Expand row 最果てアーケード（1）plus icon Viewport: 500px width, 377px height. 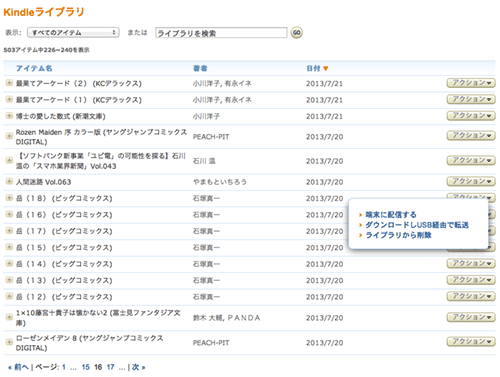9,99
